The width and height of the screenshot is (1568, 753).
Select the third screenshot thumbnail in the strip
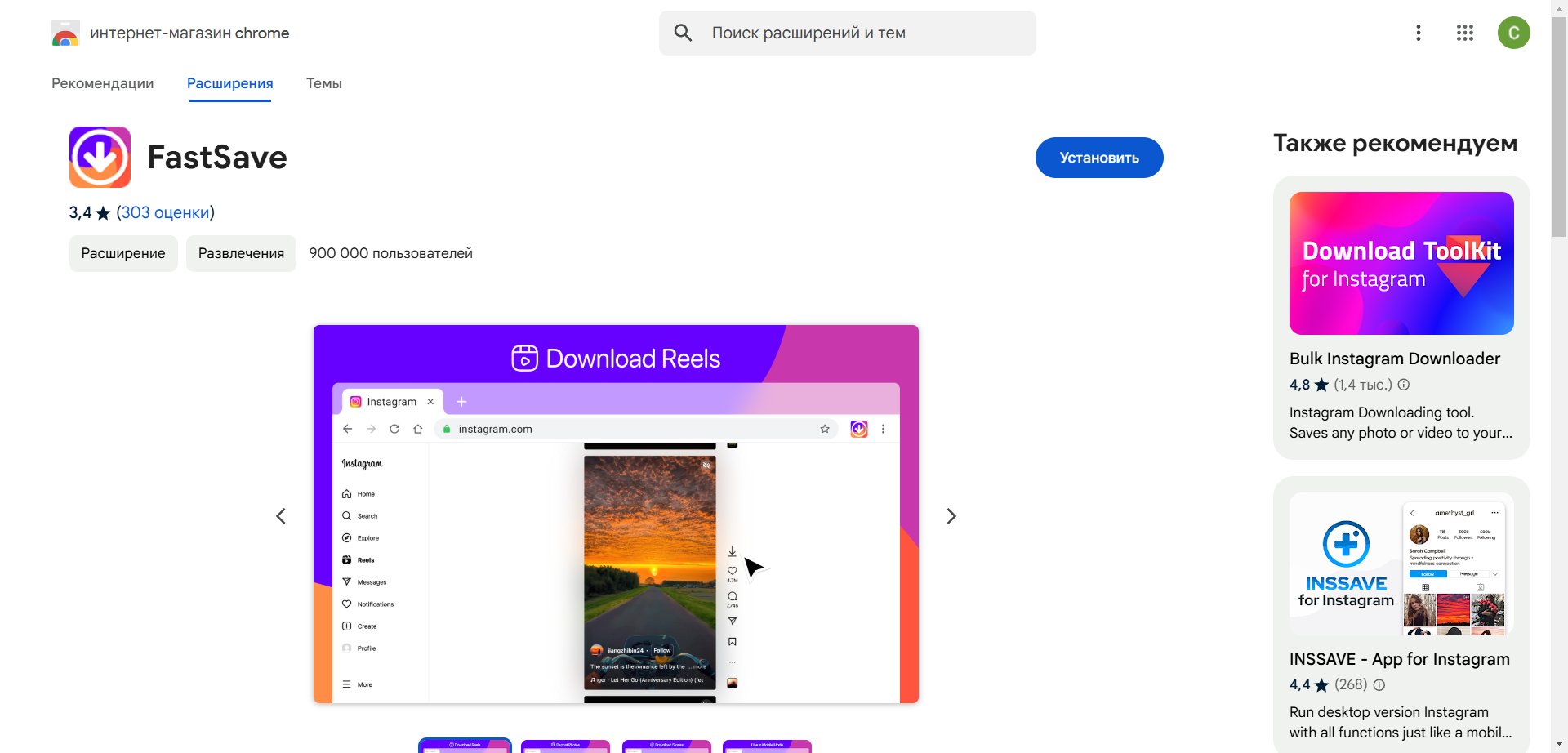tap(666, 746)
